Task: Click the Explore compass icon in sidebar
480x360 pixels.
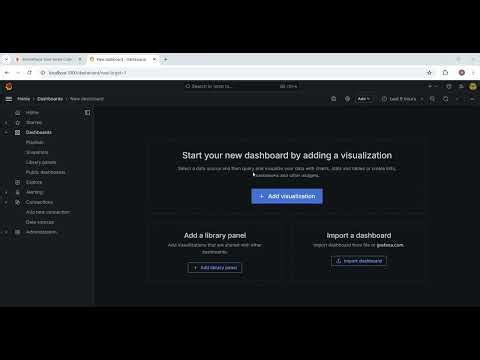Action: tap(18, 182)
